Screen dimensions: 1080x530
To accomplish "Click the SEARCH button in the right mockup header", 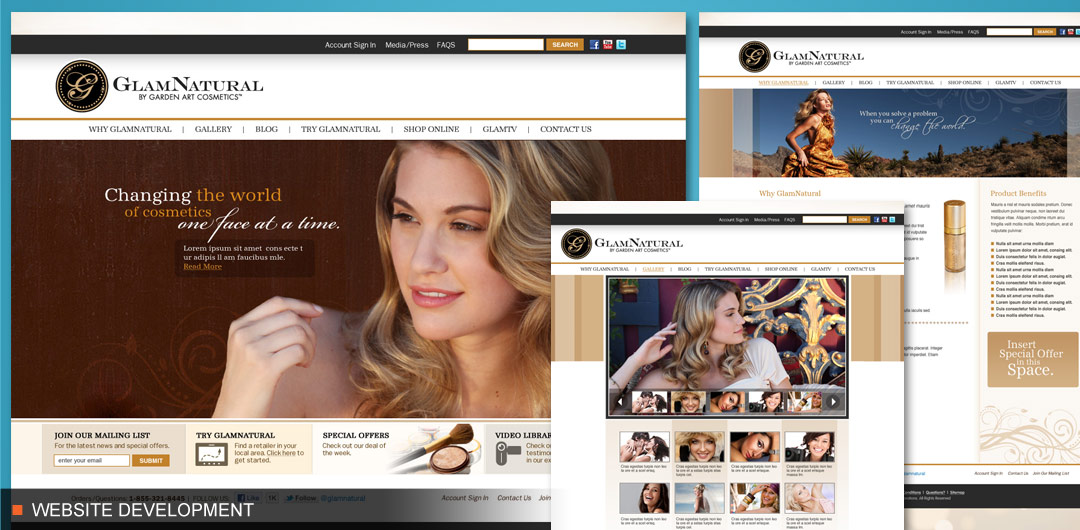I will tap(1045, 32).
